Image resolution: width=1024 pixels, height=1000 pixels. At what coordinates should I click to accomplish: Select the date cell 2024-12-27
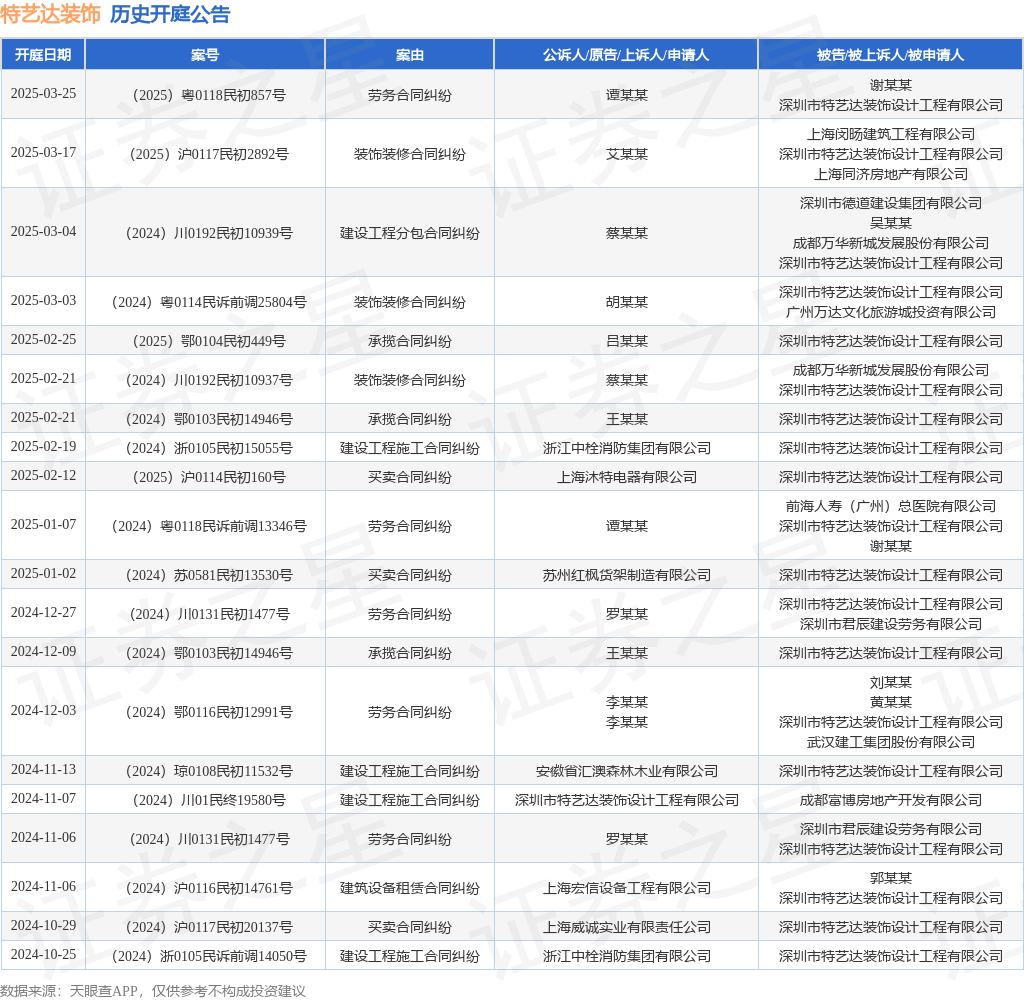[x=43, y=613]
